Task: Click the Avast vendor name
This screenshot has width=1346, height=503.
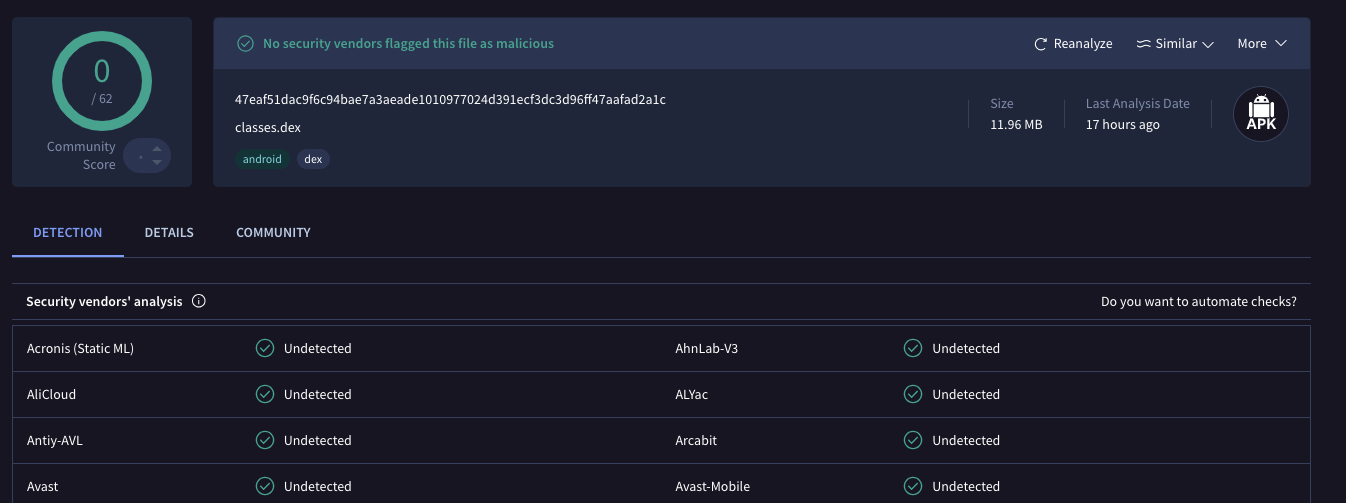Action: [43, 487]
